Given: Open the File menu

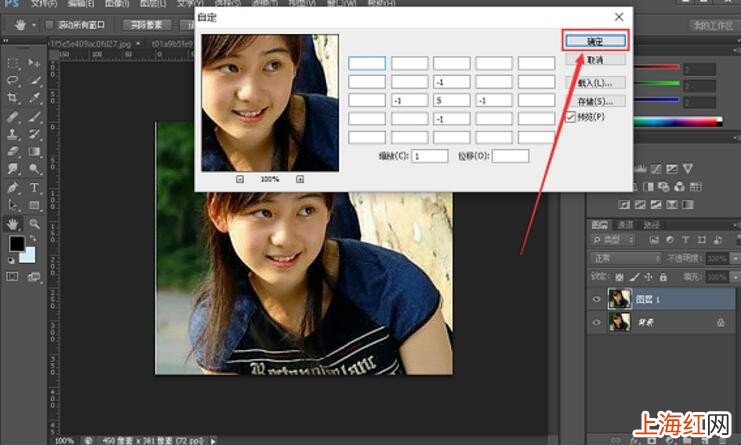Looking at the screenshot, I should click(x=43, y=3).
